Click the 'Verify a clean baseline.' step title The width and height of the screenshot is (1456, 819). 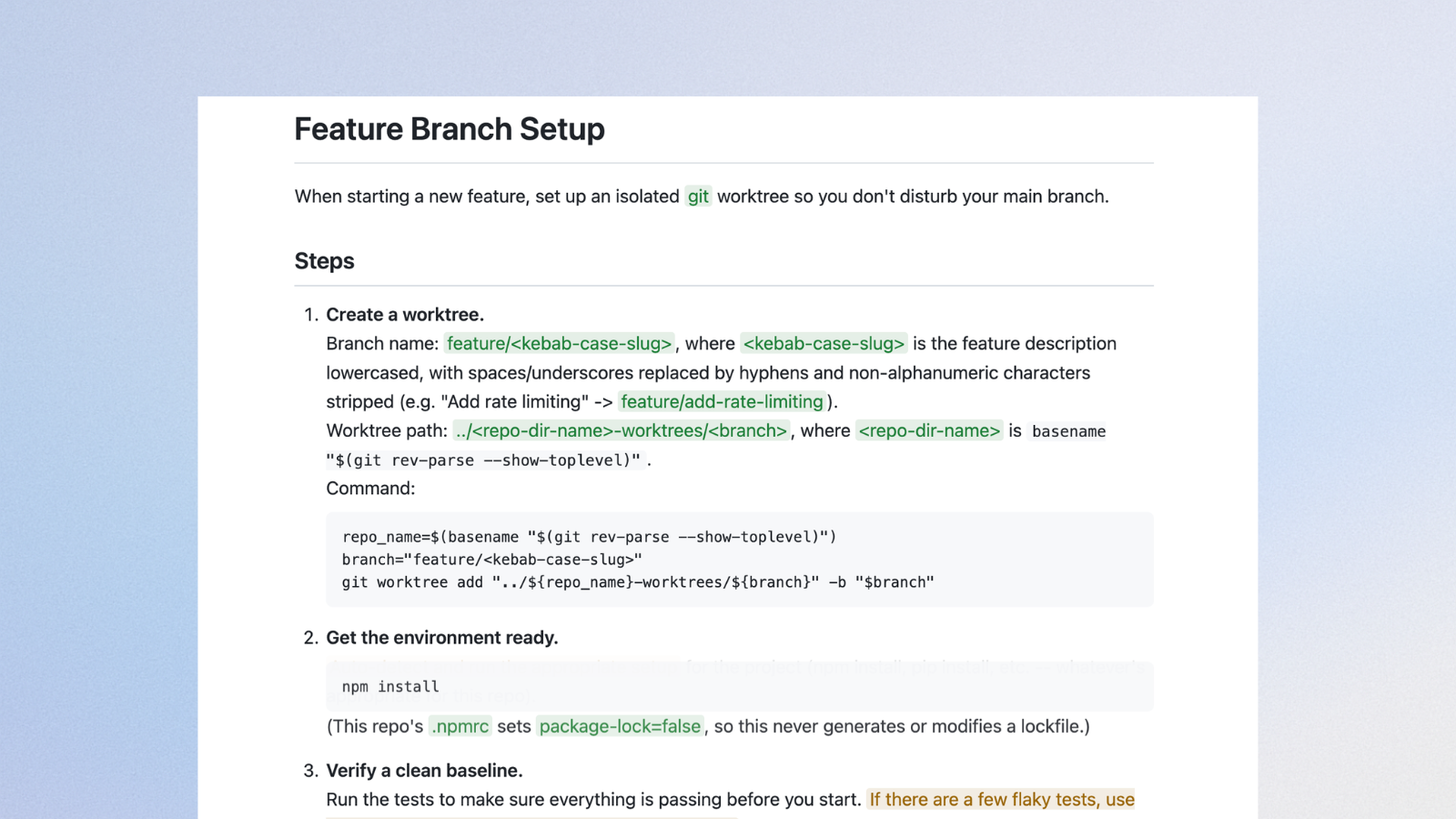tap(424, 771)
